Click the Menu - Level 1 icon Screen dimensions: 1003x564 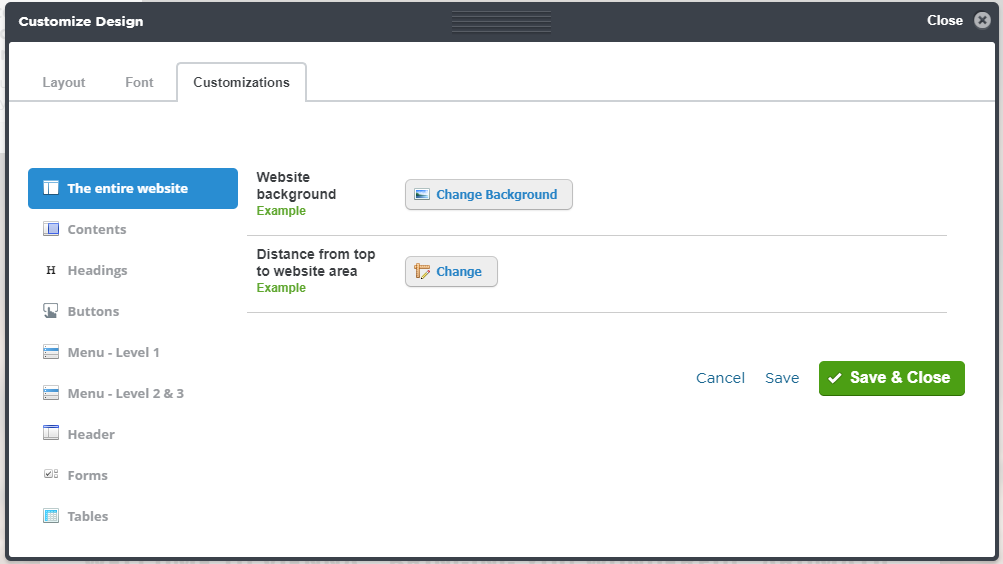pos(51,352)
